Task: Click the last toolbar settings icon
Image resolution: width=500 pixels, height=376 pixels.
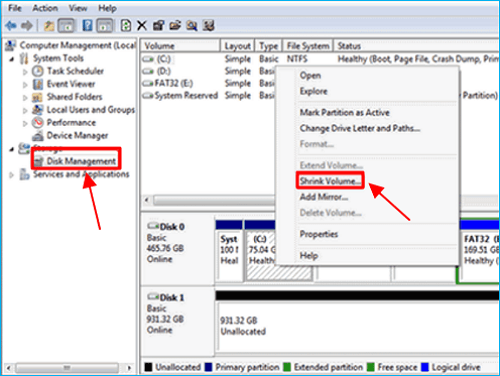Action: tap(209, 26)
